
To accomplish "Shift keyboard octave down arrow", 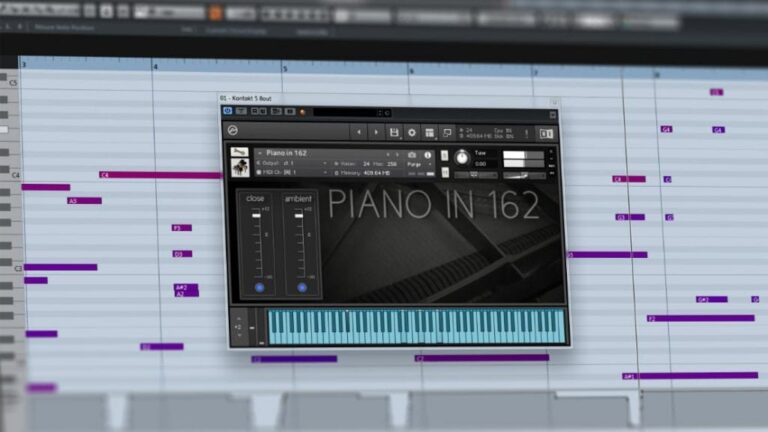I will pos(240,336).
